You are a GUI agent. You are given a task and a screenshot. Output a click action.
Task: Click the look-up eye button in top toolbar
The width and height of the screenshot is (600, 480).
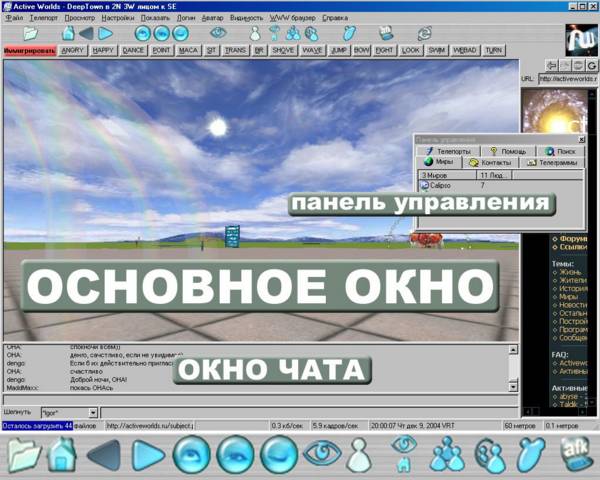click(x=143, y=33)
